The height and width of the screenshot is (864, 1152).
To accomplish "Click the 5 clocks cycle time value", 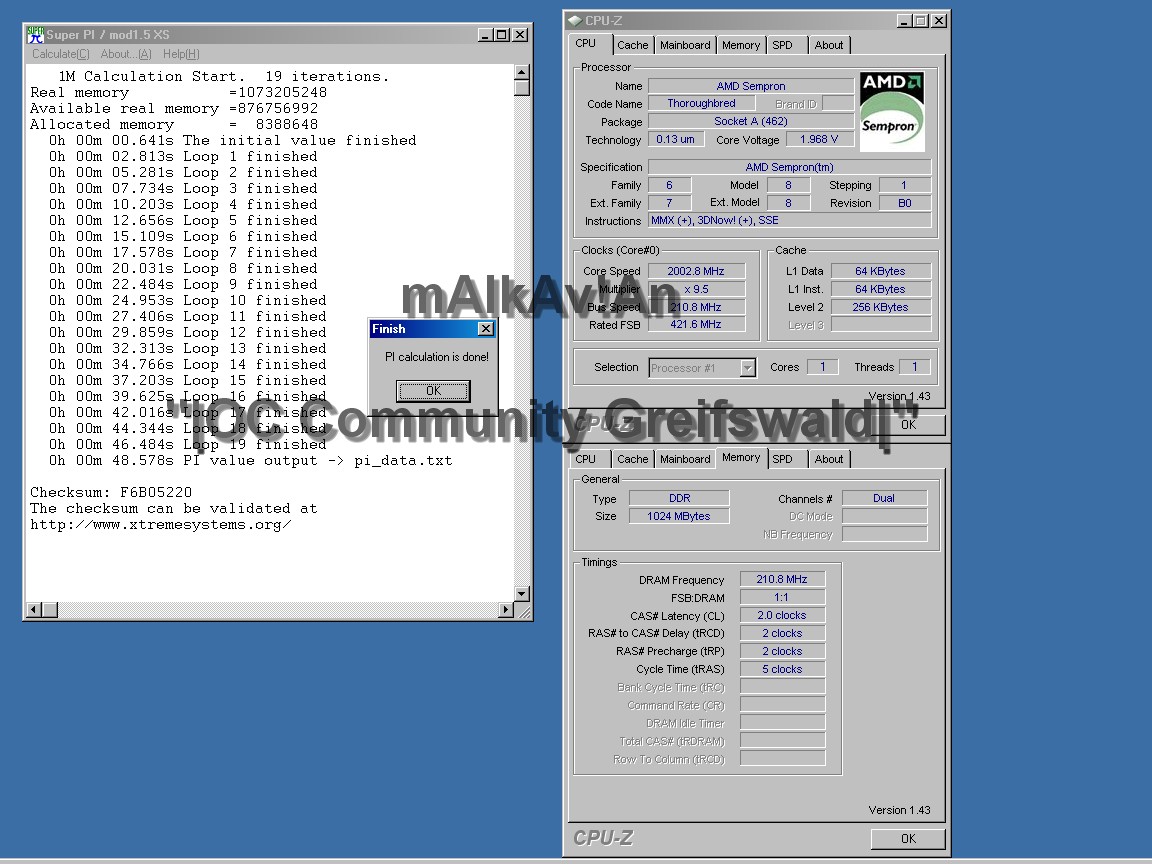I will 782,669.
